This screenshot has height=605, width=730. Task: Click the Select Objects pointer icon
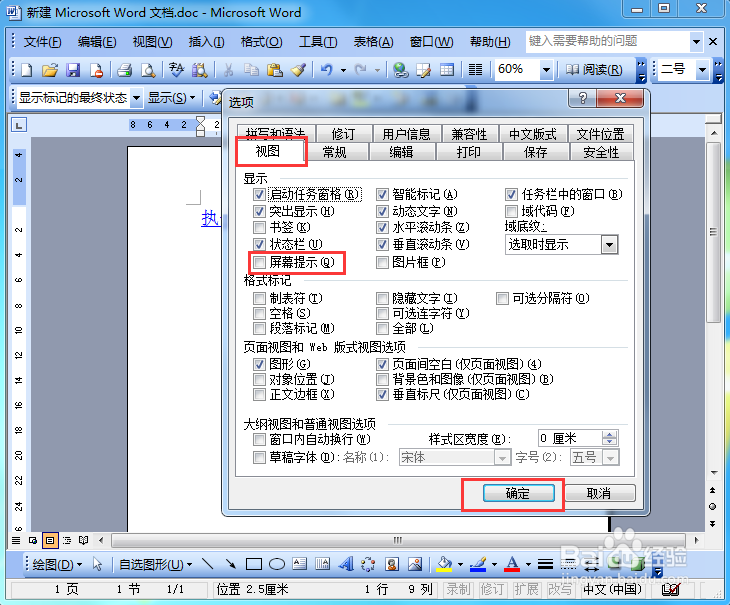tap(97, 565)
